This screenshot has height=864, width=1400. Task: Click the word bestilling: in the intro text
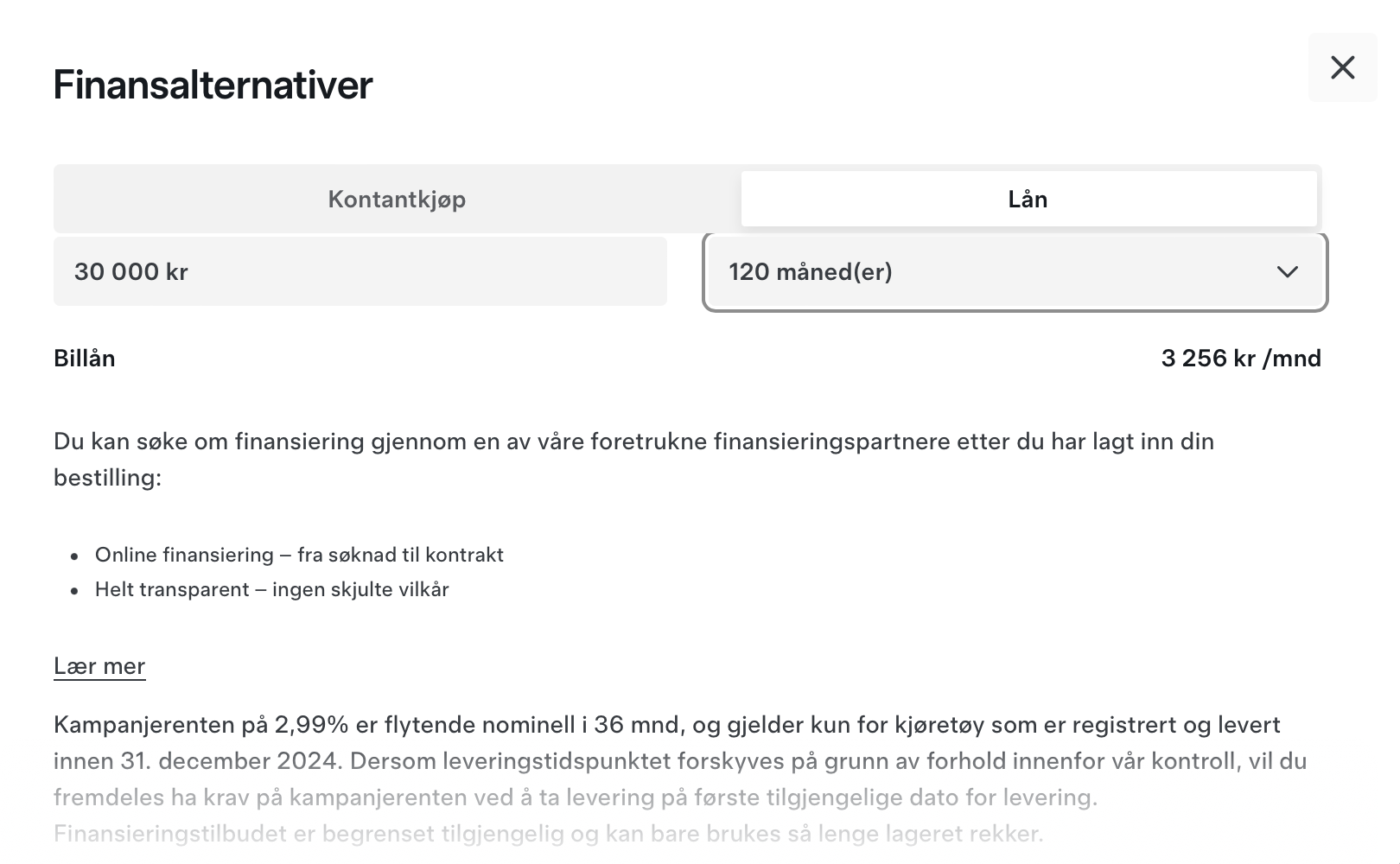(x=107, y=478)
